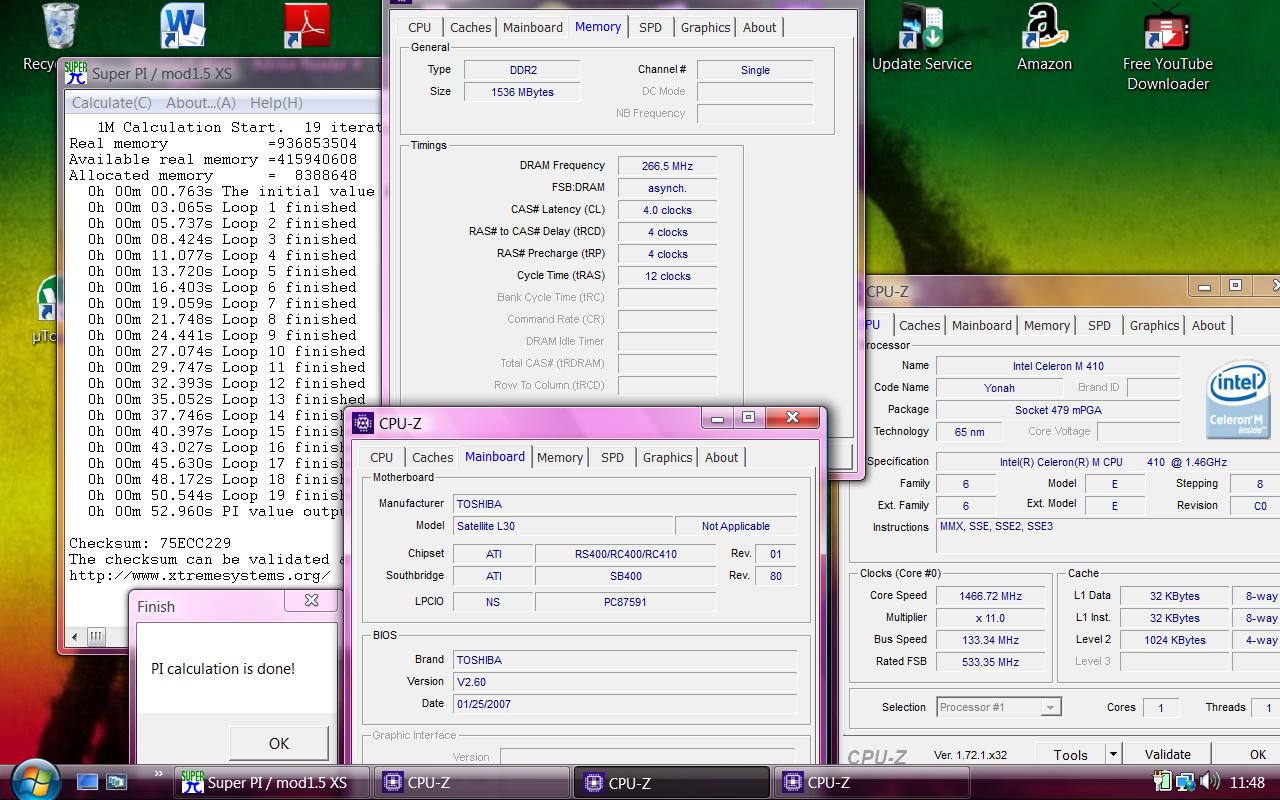Select the Caches tab in the Mainboard CPU-Z window
The width and height of the screenshot is (1280, 800).
pyautogui.click(x=433, y=457)
